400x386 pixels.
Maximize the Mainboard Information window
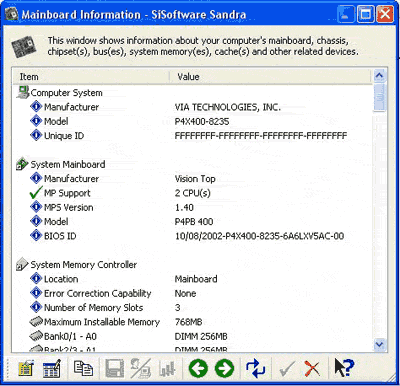point(365,14)
